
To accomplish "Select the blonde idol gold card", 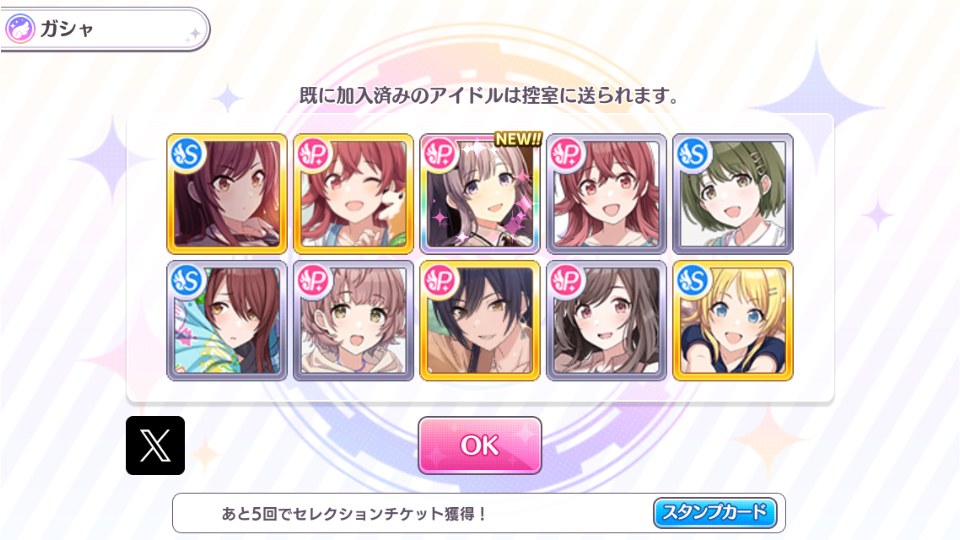I will point(733,320).
